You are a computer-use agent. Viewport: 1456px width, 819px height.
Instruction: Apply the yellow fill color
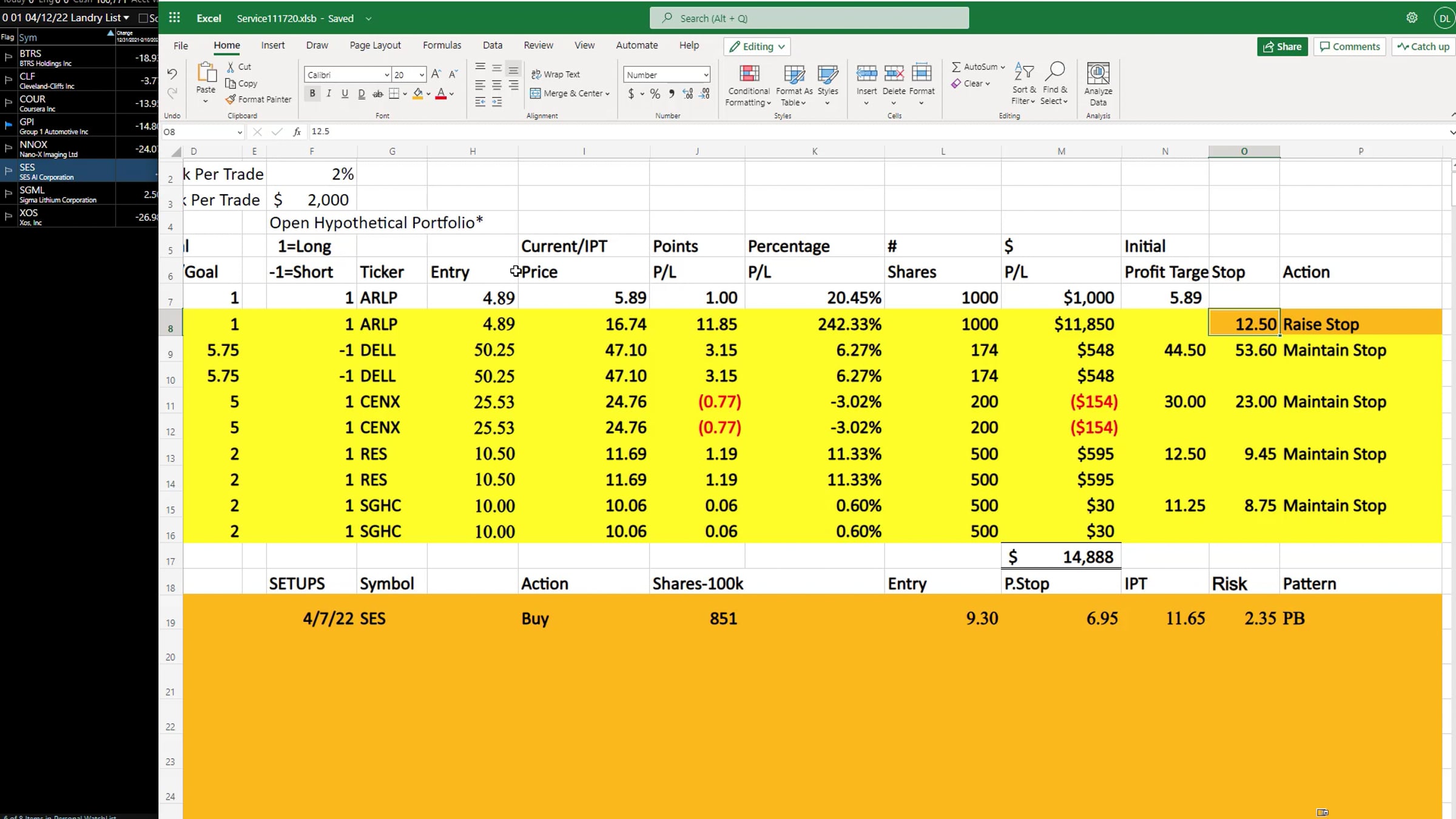coord(417,93)
